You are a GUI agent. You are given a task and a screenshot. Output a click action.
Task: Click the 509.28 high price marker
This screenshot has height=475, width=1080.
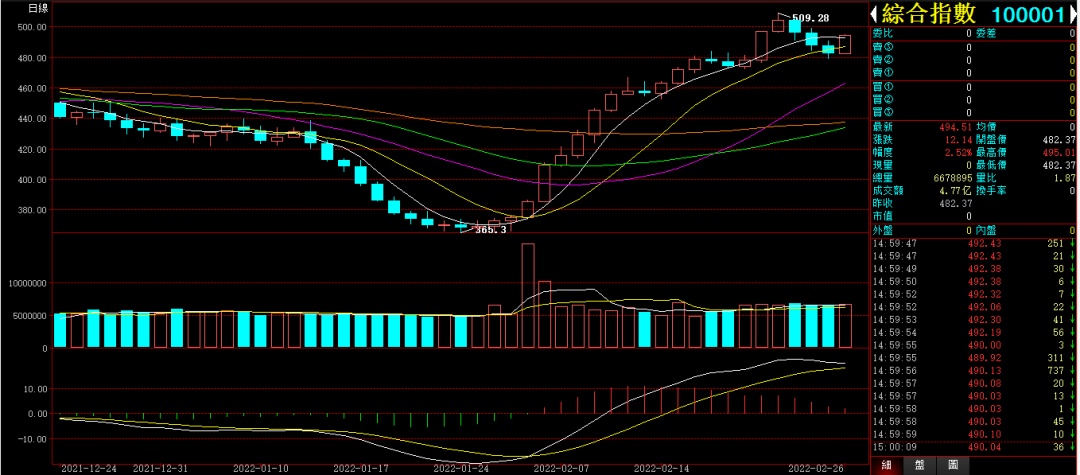[x=810, y=17]
